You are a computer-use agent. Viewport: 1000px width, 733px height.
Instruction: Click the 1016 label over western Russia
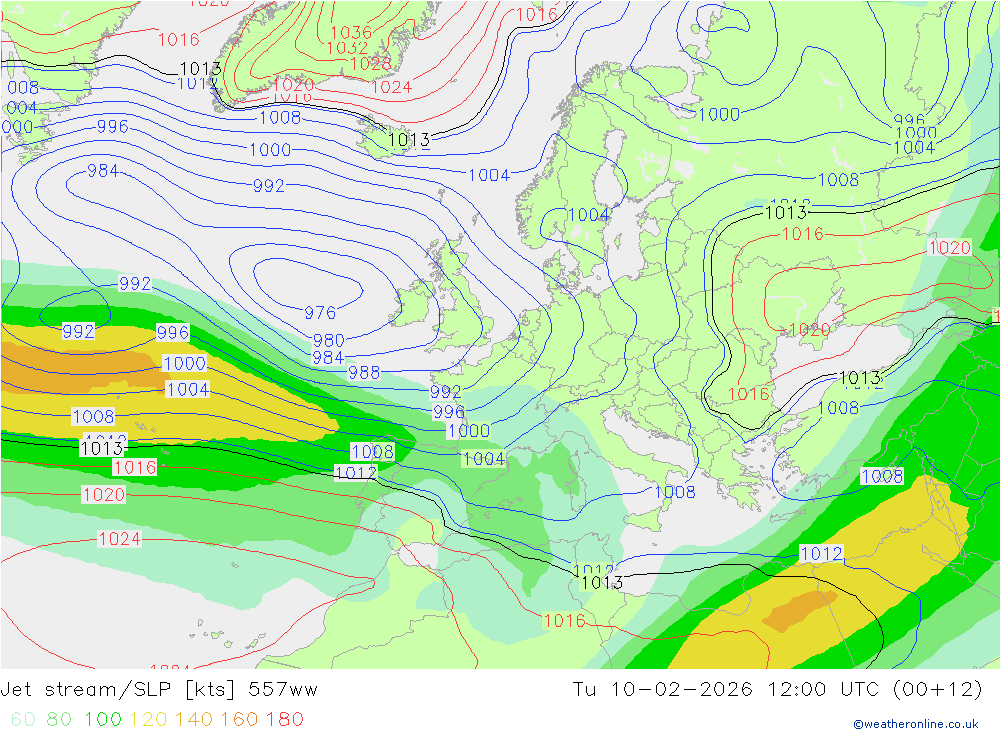[x=803, y=233]
